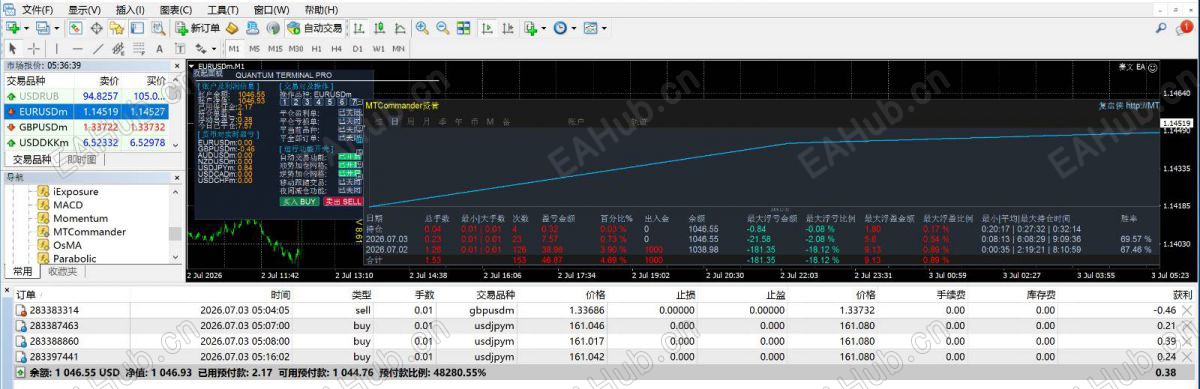
Task: Switch timeframe to H1
Action: (317, 48)
